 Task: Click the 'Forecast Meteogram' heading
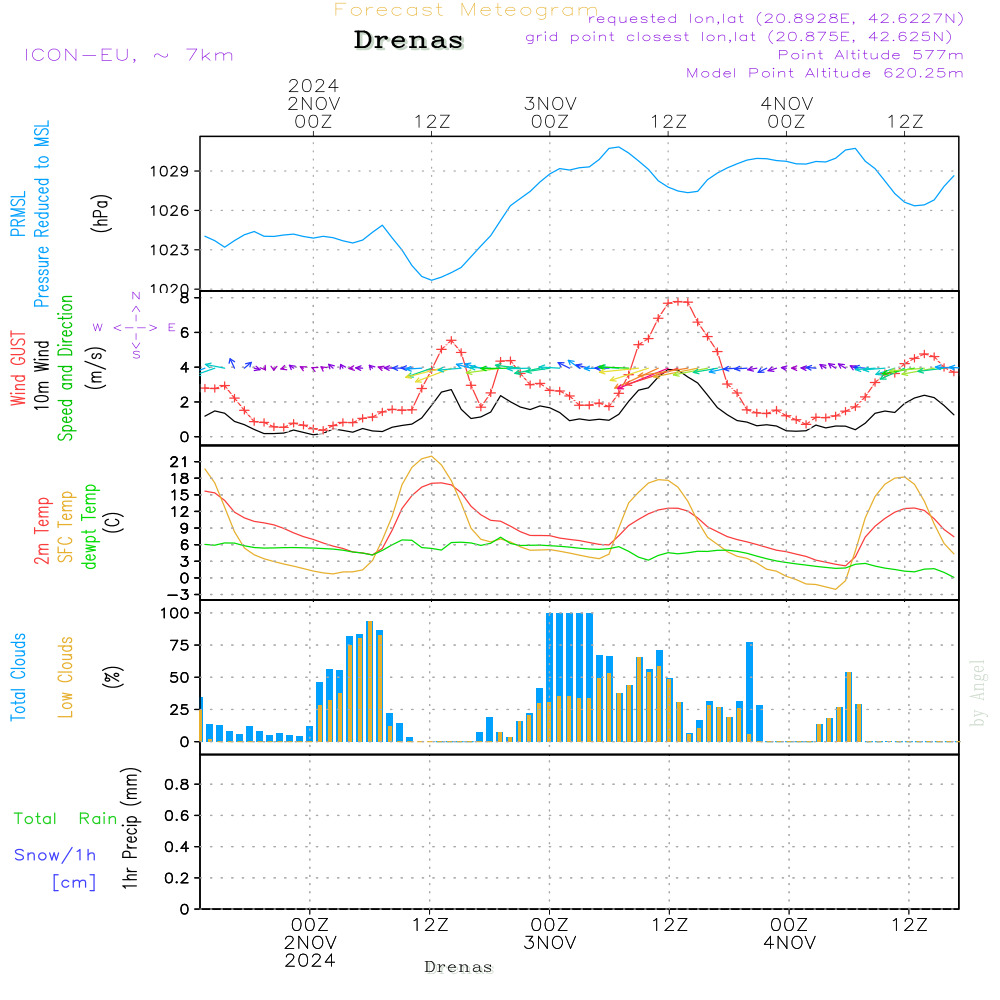pyautogui.click(x=465, y=10)
